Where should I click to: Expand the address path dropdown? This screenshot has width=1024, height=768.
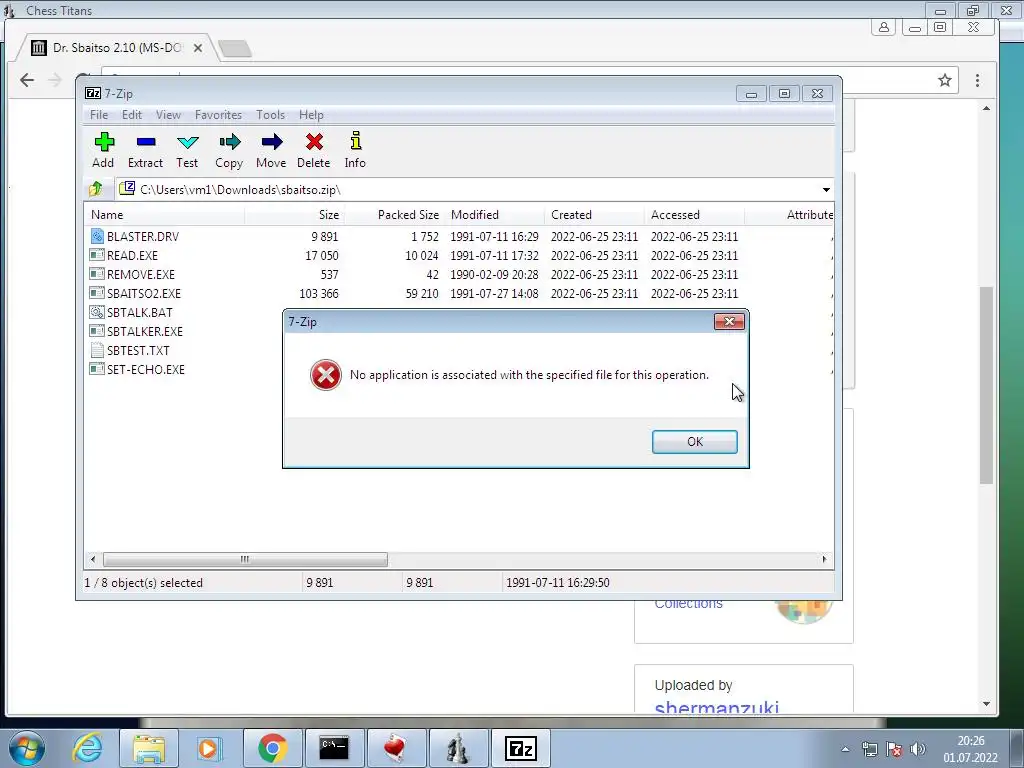826,189
